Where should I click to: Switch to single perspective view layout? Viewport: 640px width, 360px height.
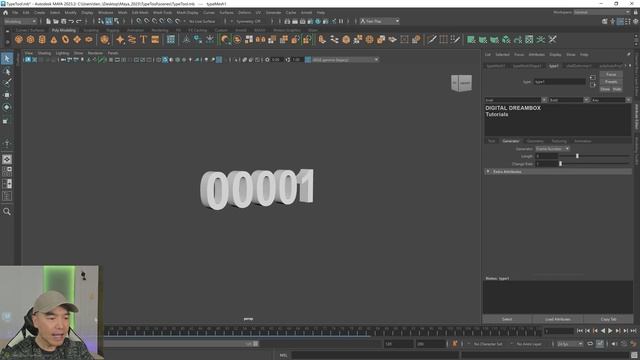(7, 159)
